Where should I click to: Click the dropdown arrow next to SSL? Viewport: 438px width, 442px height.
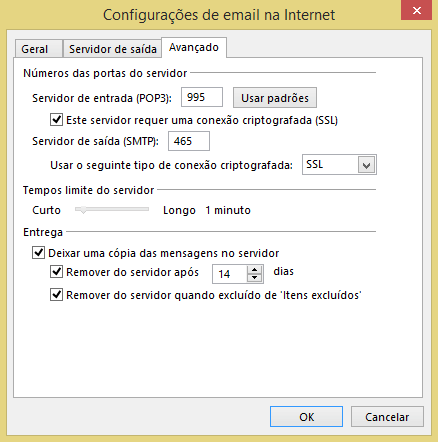click(366, 165)
